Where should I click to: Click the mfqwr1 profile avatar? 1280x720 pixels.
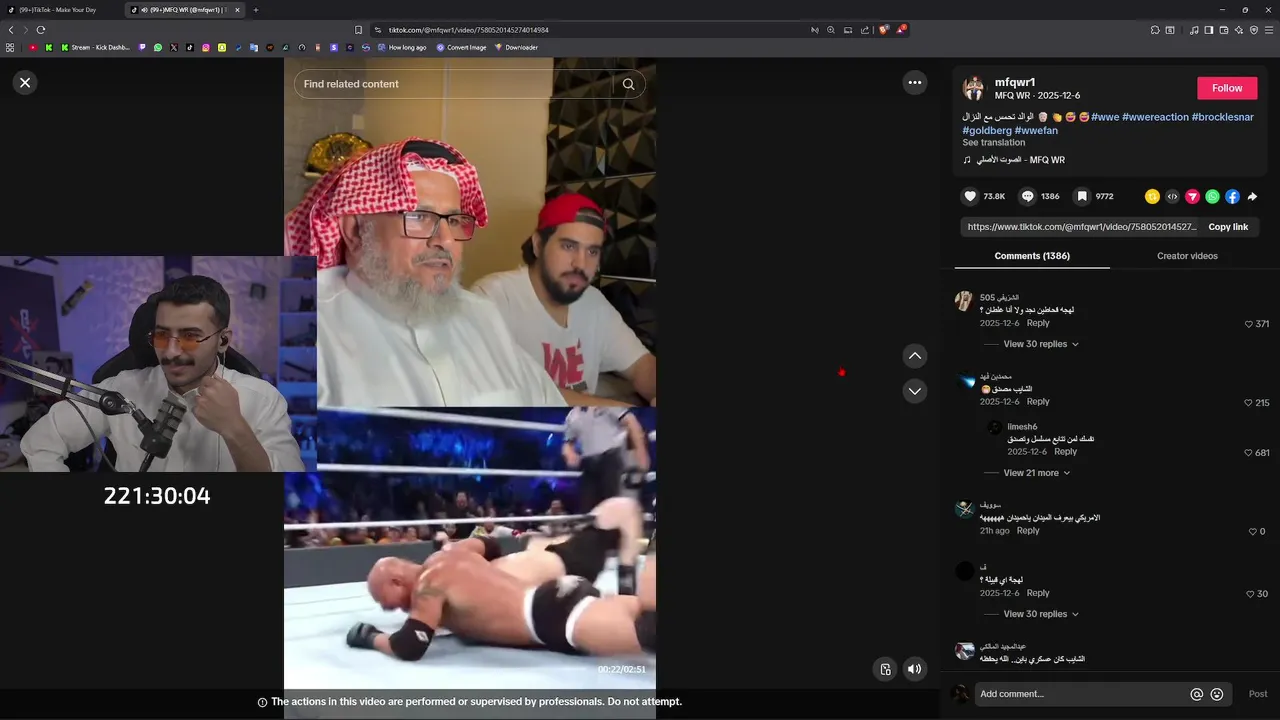974,89
